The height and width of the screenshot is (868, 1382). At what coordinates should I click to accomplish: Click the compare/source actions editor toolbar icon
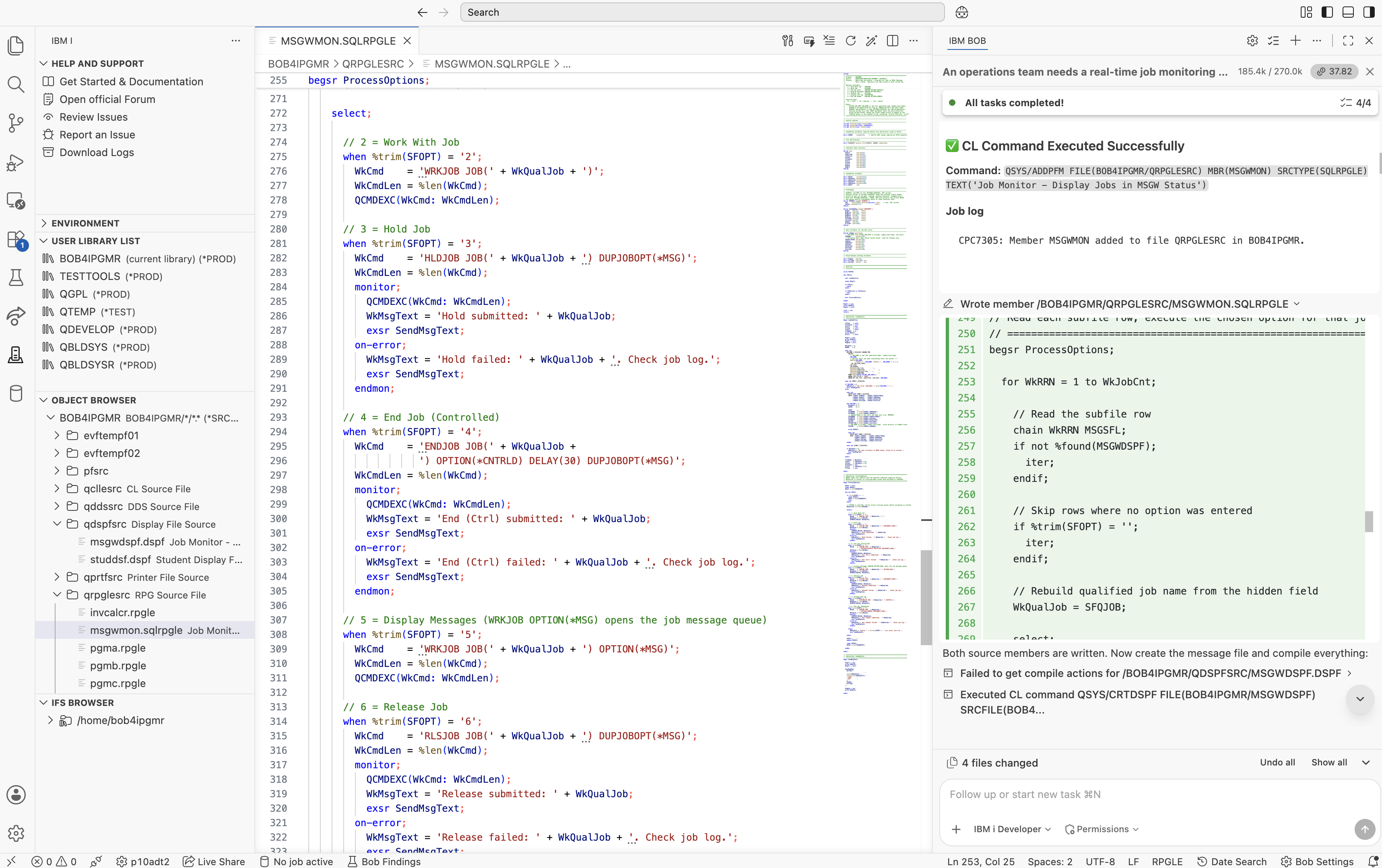pyautogui.click(x=788, y=41)
